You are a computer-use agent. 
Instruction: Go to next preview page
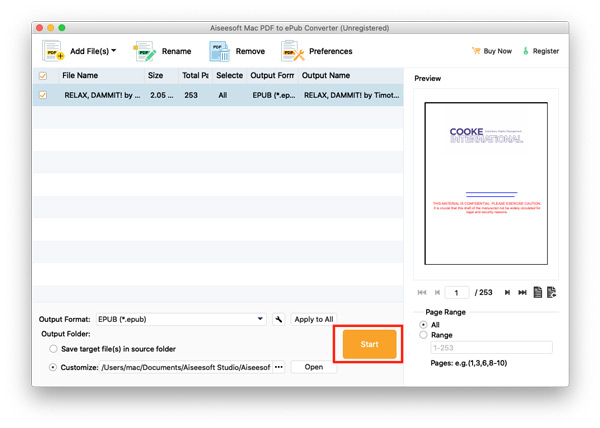tap(507, 293)
